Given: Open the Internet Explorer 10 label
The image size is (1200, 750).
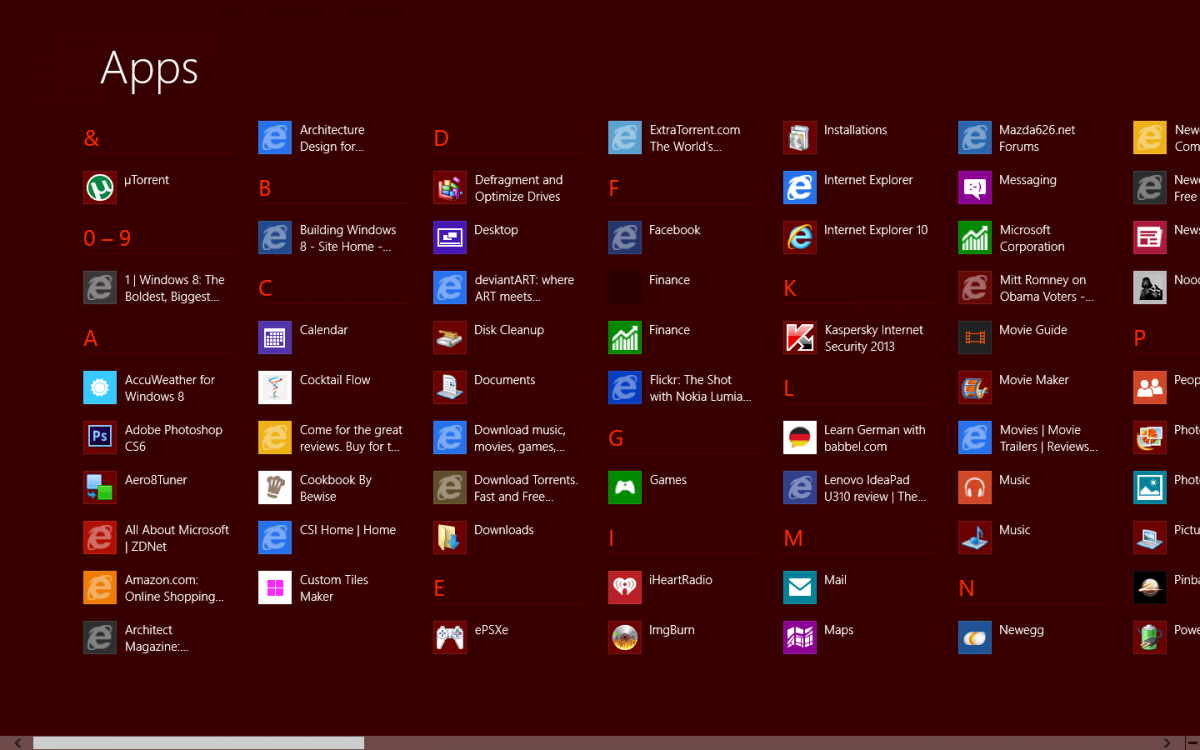Looking at the screenshot, I should [x=875, y=230].
